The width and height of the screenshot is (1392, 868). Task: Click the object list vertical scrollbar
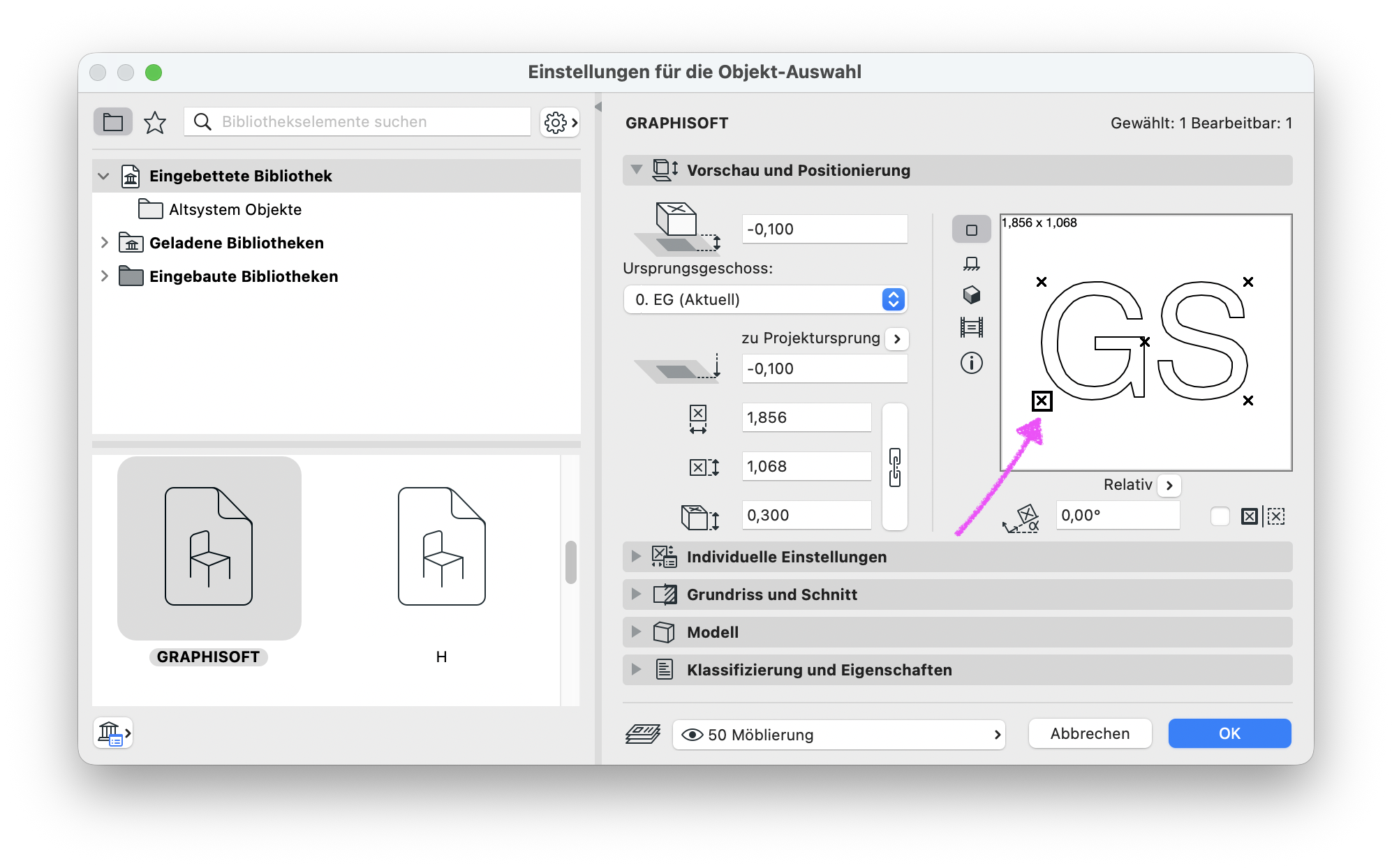(x=570, y=562)
